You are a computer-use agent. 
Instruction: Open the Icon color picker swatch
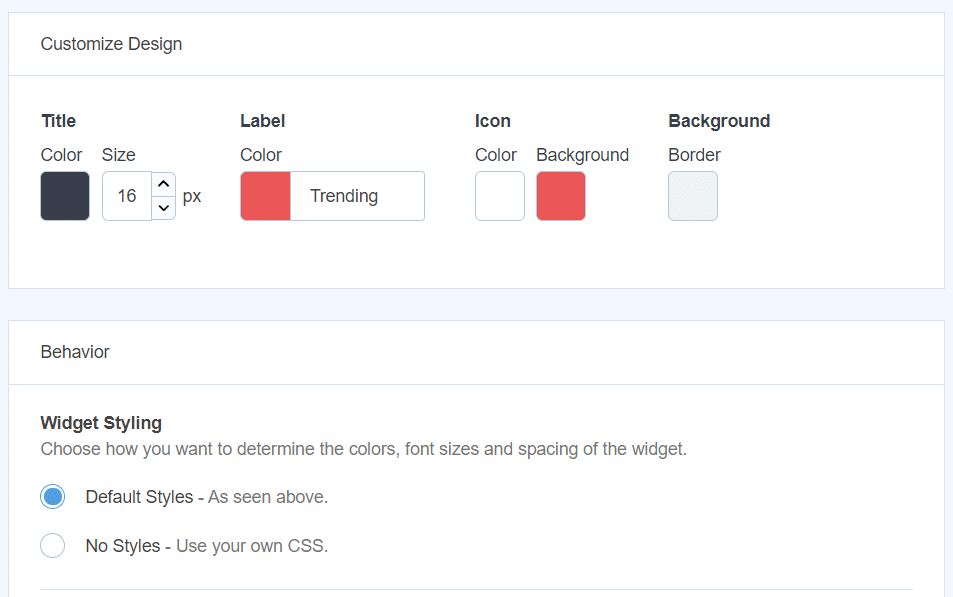(499, 195)
